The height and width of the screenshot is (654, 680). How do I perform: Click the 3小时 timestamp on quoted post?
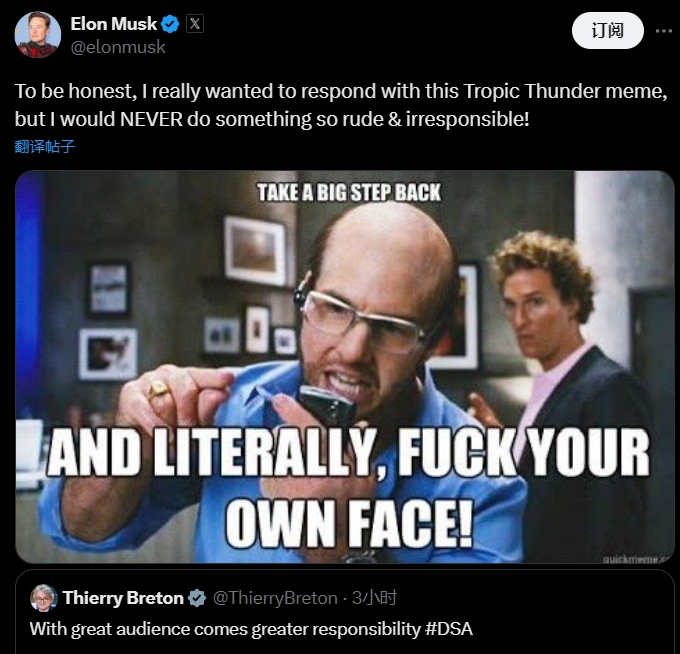click(374, 598)
